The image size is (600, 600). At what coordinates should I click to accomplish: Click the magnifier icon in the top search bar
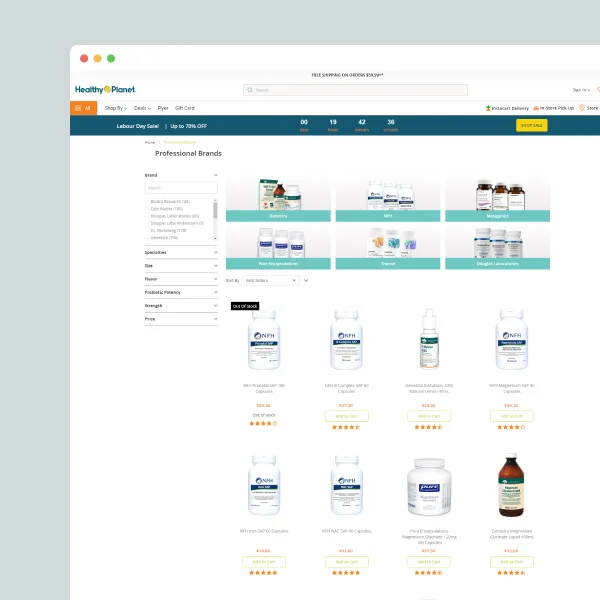pyautogui.click(x=250, y=90)
